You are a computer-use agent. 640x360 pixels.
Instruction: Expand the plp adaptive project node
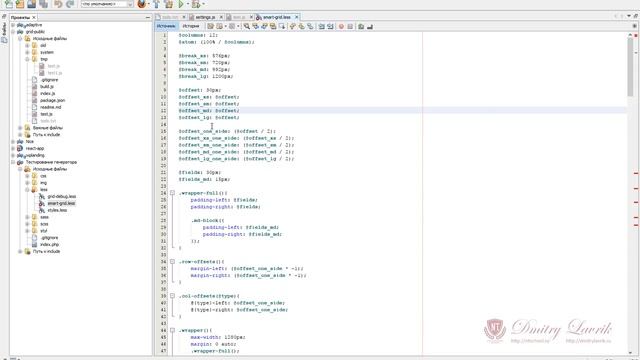pyautogui.click(x=13, y=25)
